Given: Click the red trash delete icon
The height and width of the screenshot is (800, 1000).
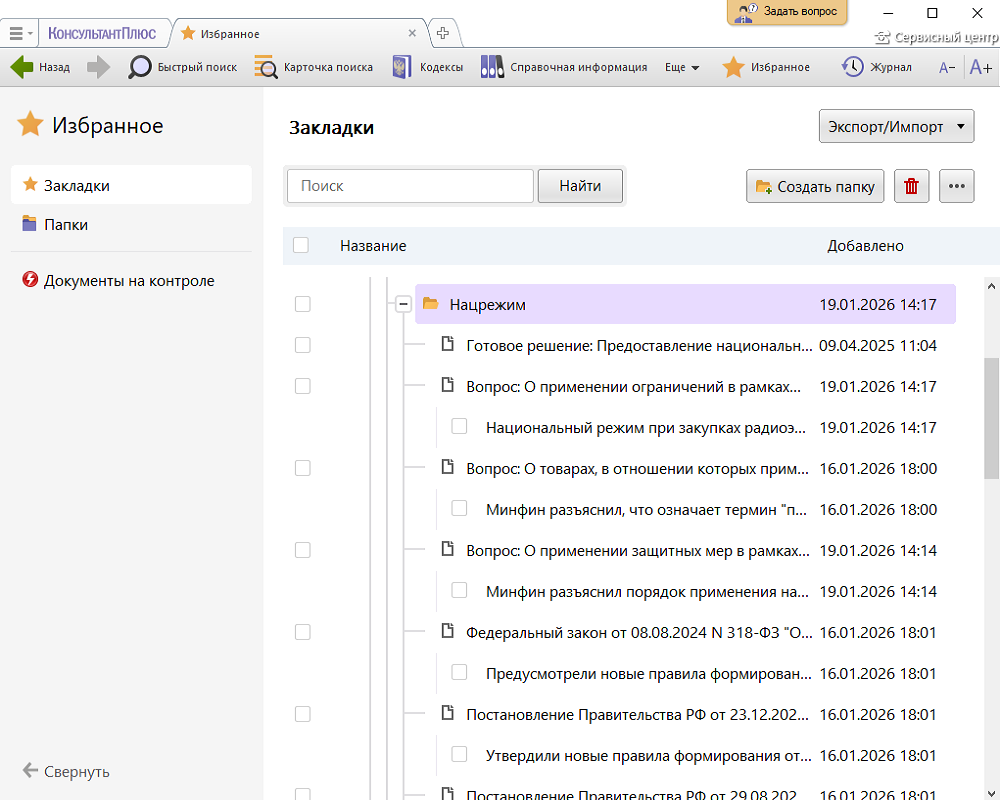Looking at the screenshot, I should click(x=911, y=186).
